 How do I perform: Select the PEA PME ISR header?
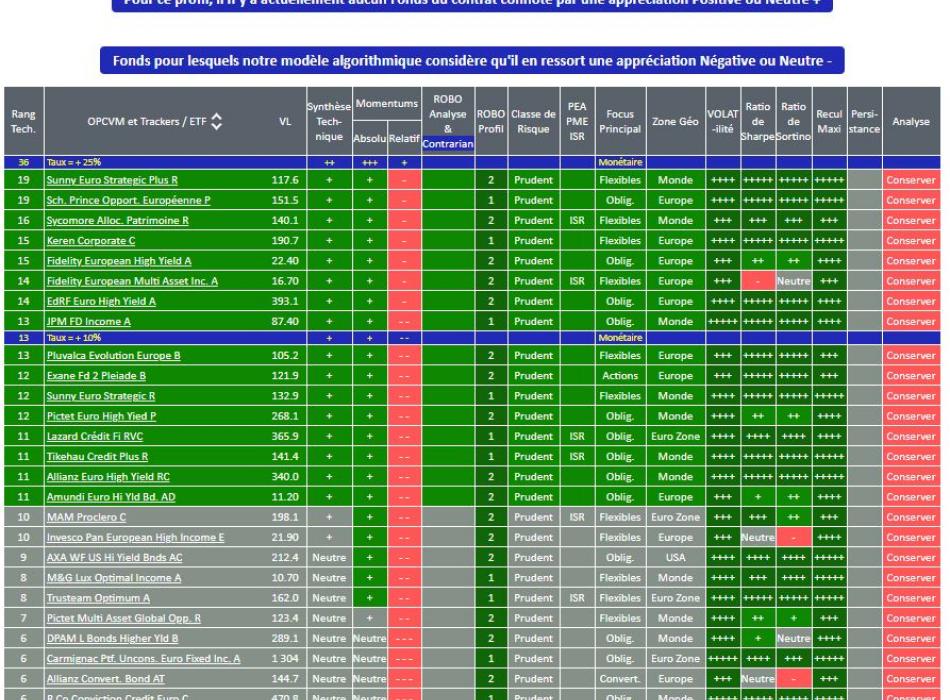click(x=577, y=121)
